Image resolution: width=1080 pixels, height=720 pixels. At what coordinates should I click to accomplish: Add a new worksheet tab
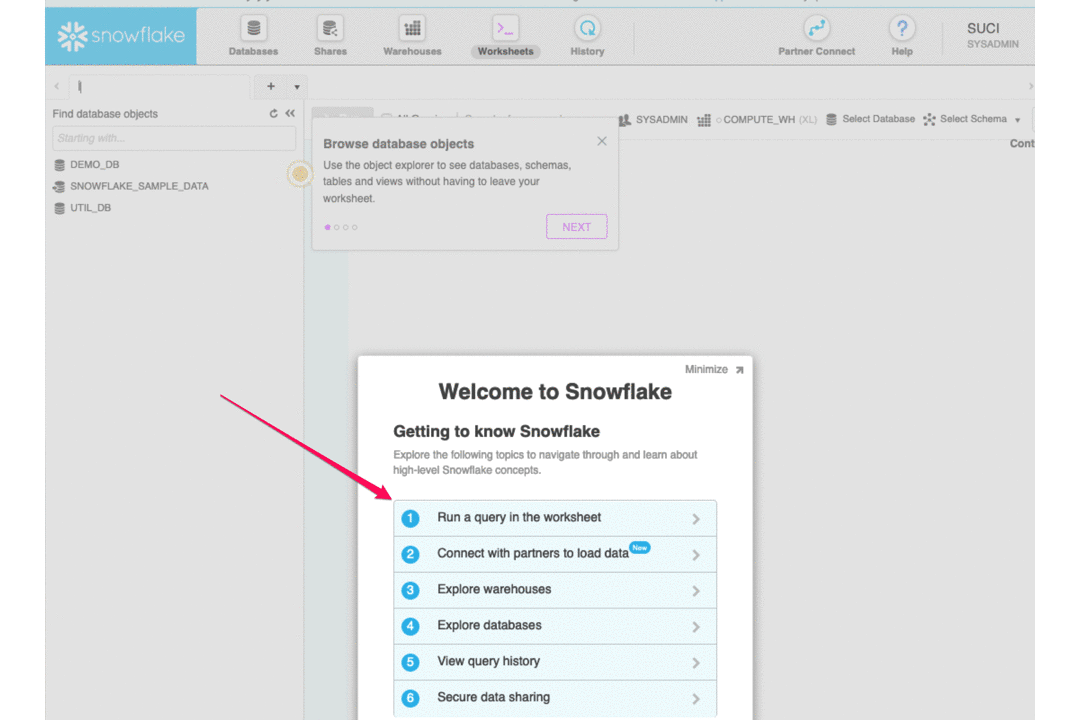click(x=271, y=86)
